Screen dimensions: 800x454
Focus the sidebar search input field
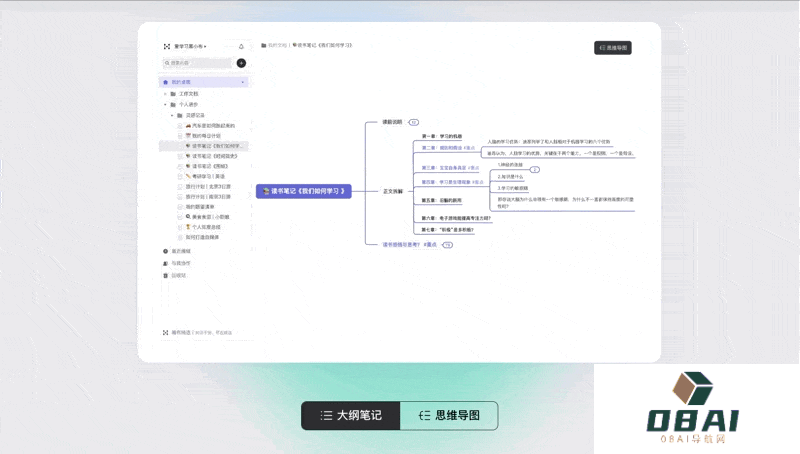coord(197,63)
